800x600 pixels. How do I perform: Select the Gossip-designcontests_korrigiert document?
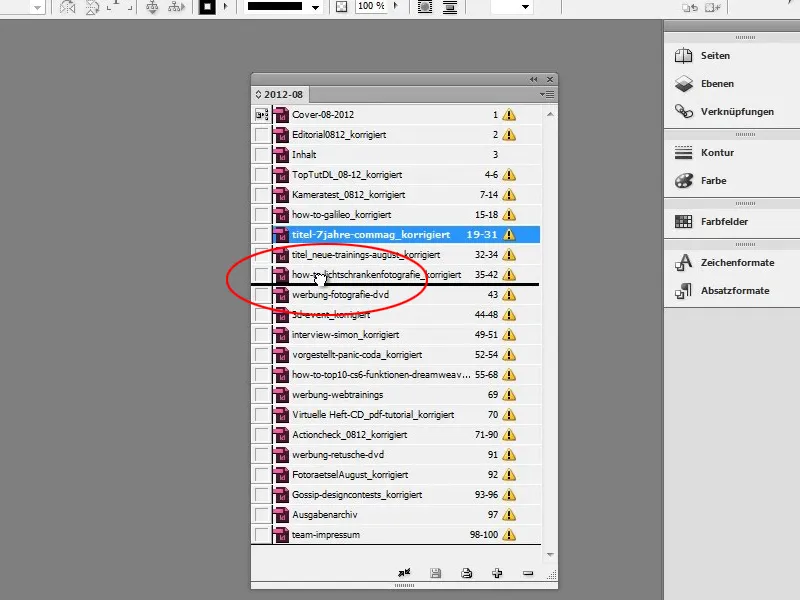click(x=406, y=495)
